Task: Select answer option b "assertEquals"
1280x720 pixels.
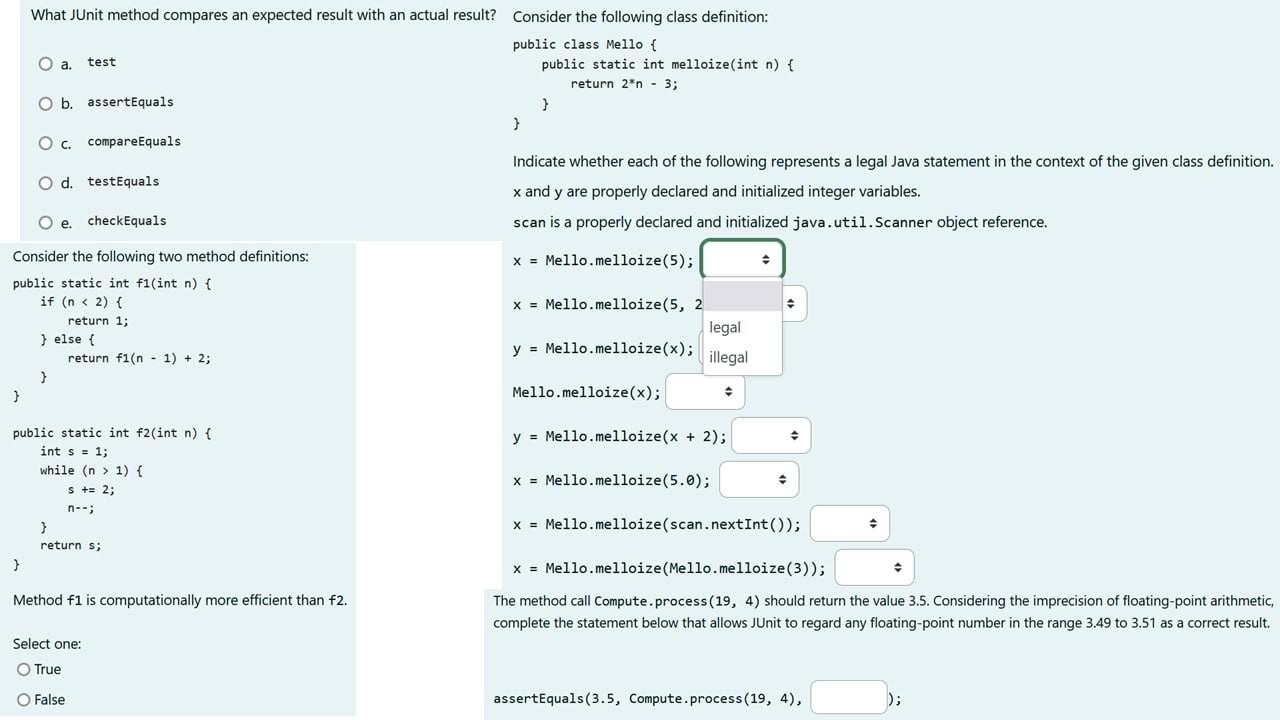Action: (x=45, y=103)
